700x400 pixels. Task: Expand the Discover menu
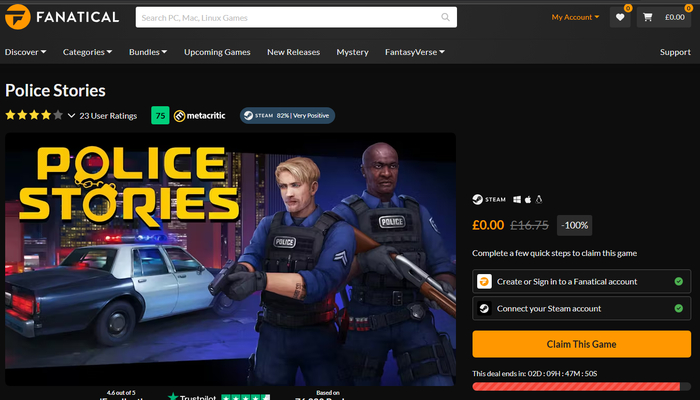pyautogui.click(x=28, y=52)
